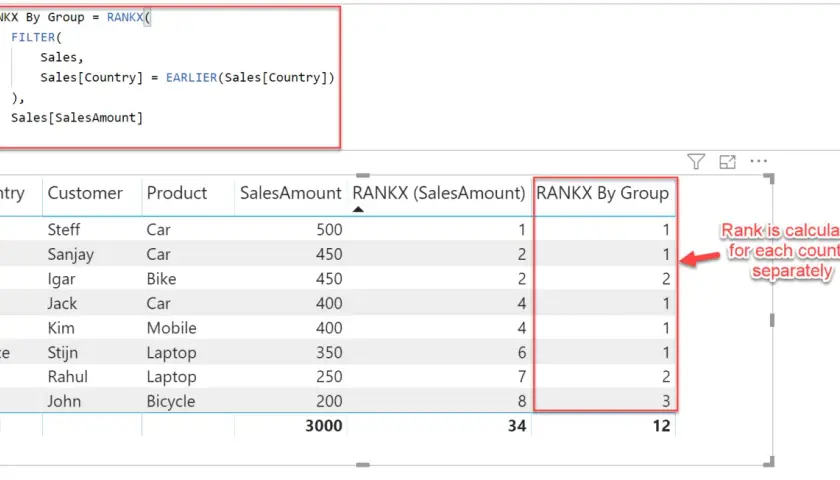The width and height of the screenshot is (840, 480).
Task: Sort by the Customer column header
Action: click(x=85, y=193)
